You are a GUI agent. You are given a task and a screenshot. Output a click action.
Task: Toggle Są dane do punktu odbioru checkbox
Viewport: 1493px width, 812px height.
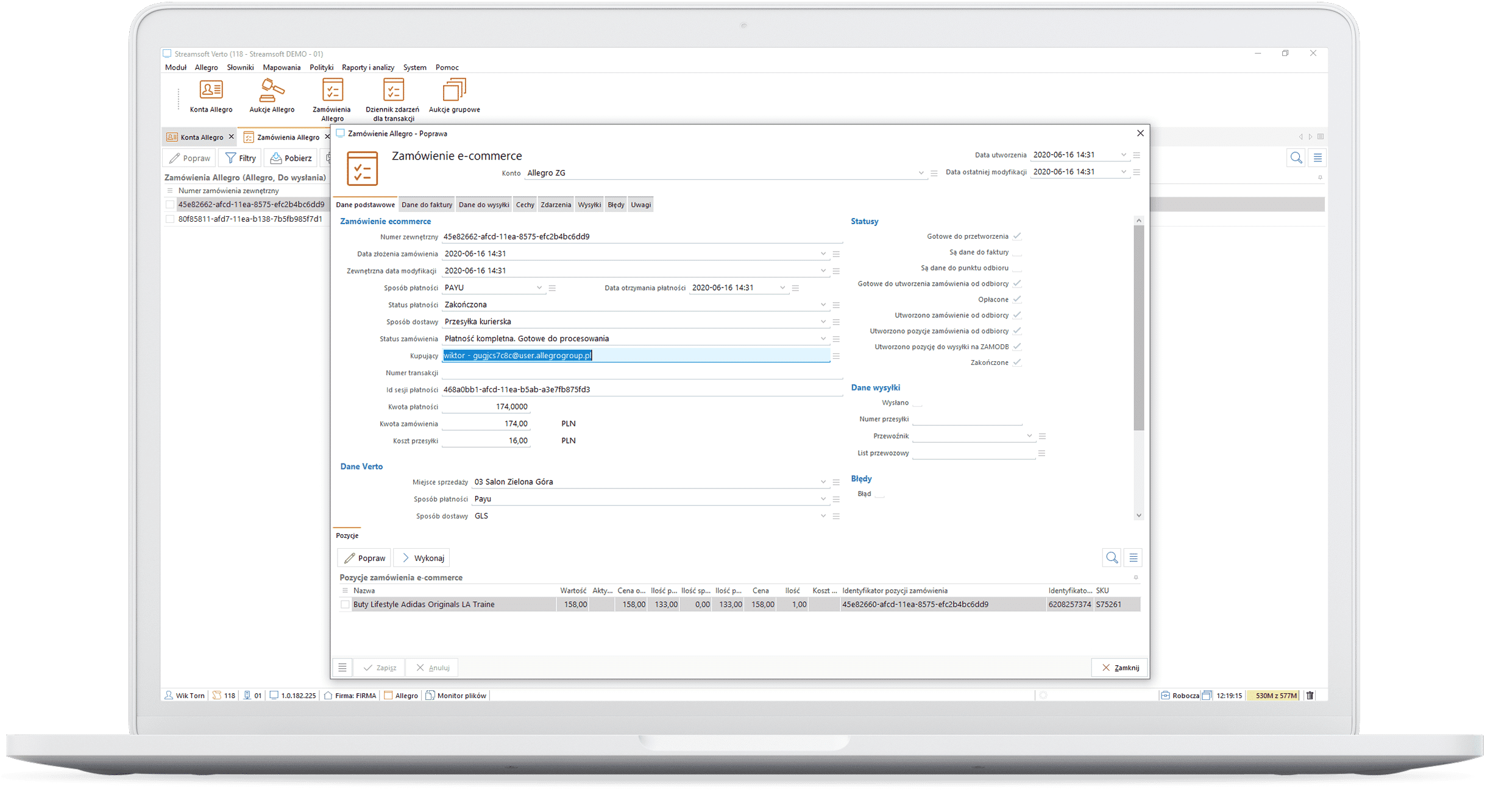click(x=1017, y=268)
